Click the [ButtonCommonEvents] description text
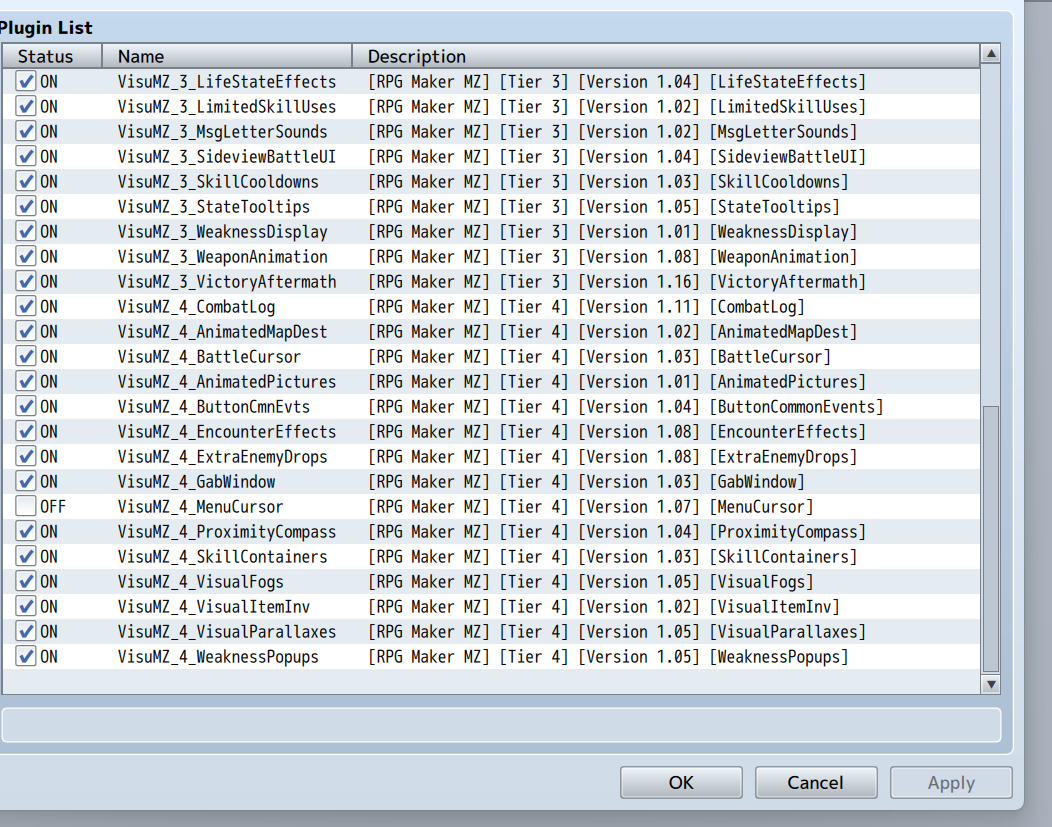This screenshot has width=1052, height=827. (797, 406)
